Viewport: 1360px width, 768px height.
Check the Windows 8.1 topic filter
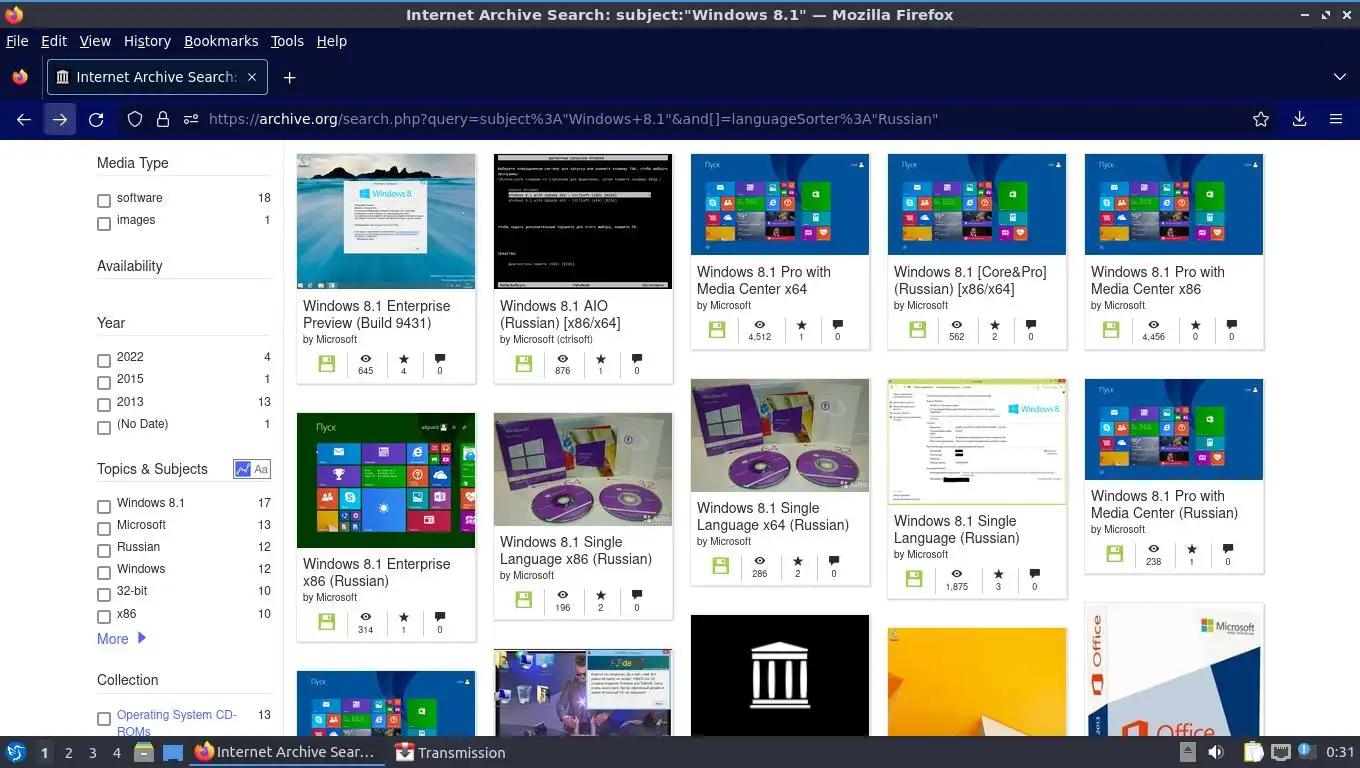[103, 505]
